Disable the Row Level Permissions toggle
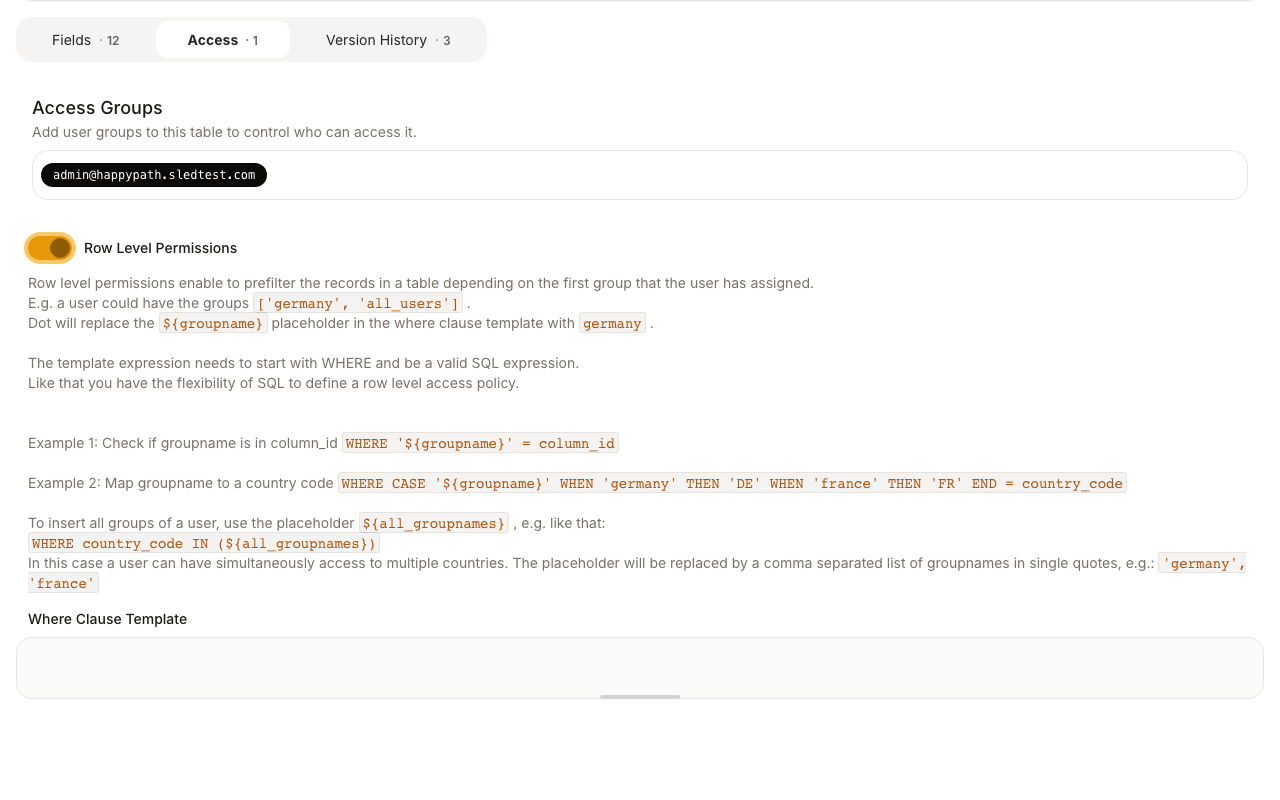 pos(50,248)
